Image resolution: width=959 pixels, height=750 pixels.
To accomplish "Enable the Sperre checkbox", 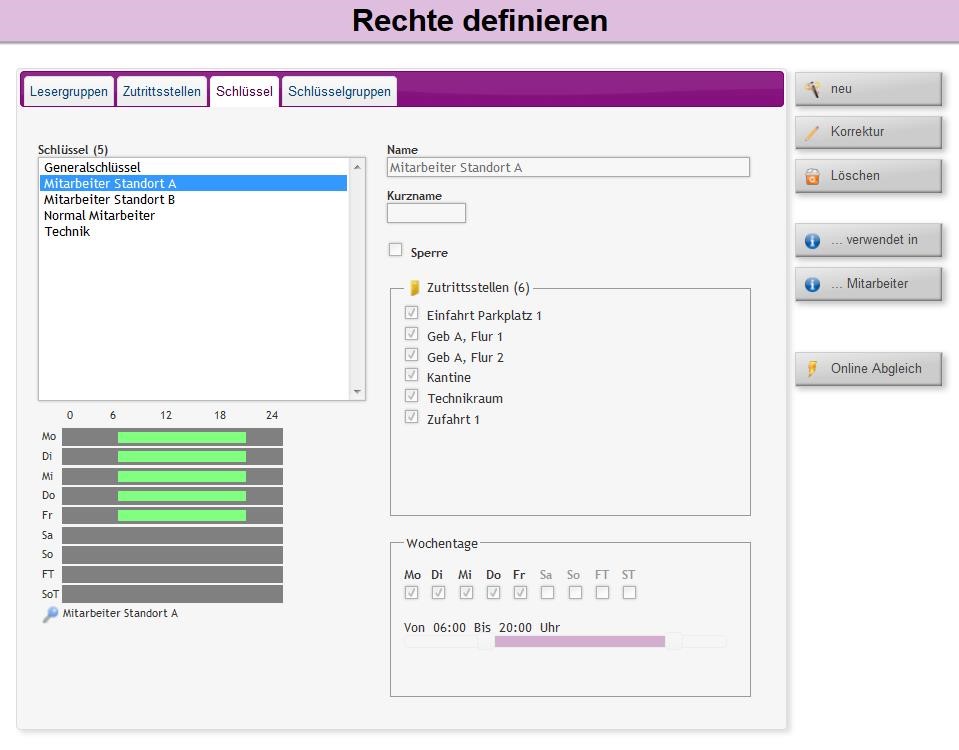I will tap(396, 250).
